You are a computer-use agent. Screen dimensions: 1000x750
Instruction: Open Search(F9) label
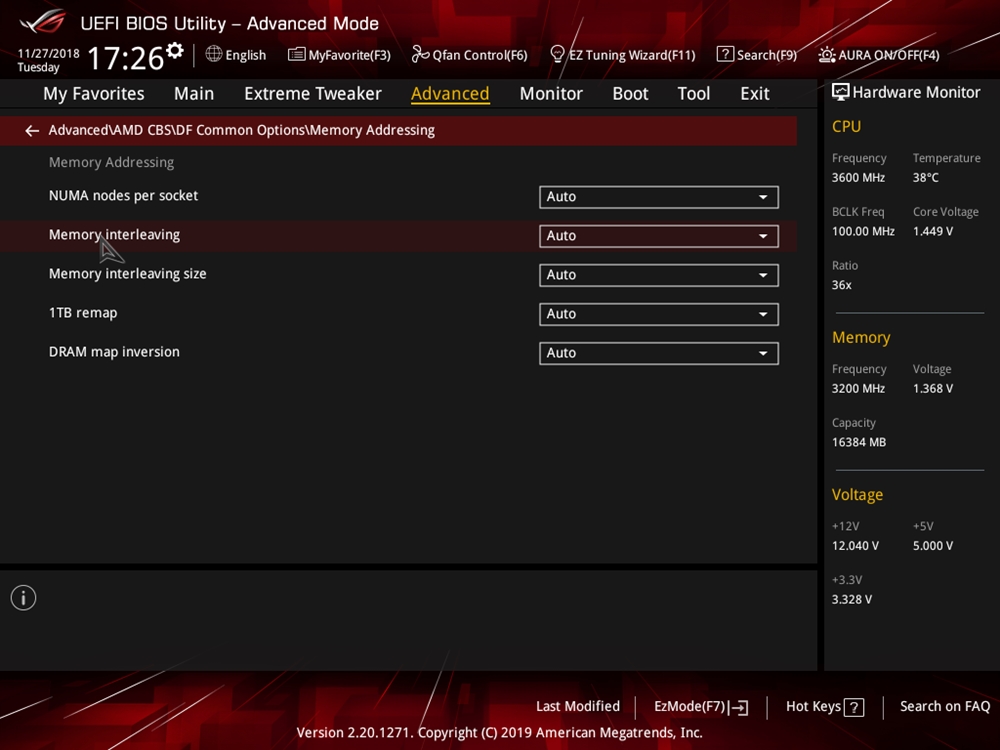(767, 55)
